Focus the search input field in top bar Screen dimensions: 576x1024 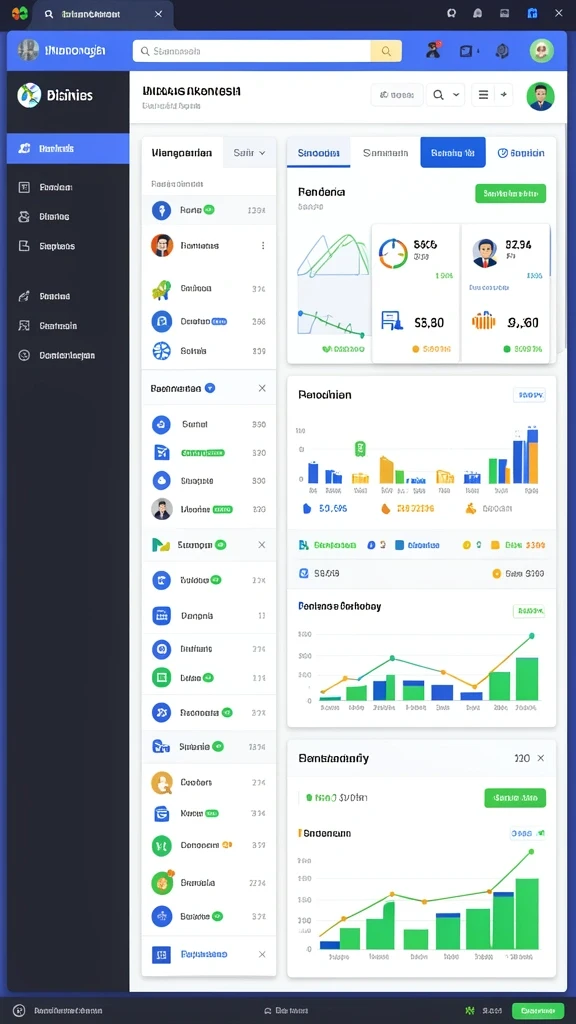[x=252, y=51]
